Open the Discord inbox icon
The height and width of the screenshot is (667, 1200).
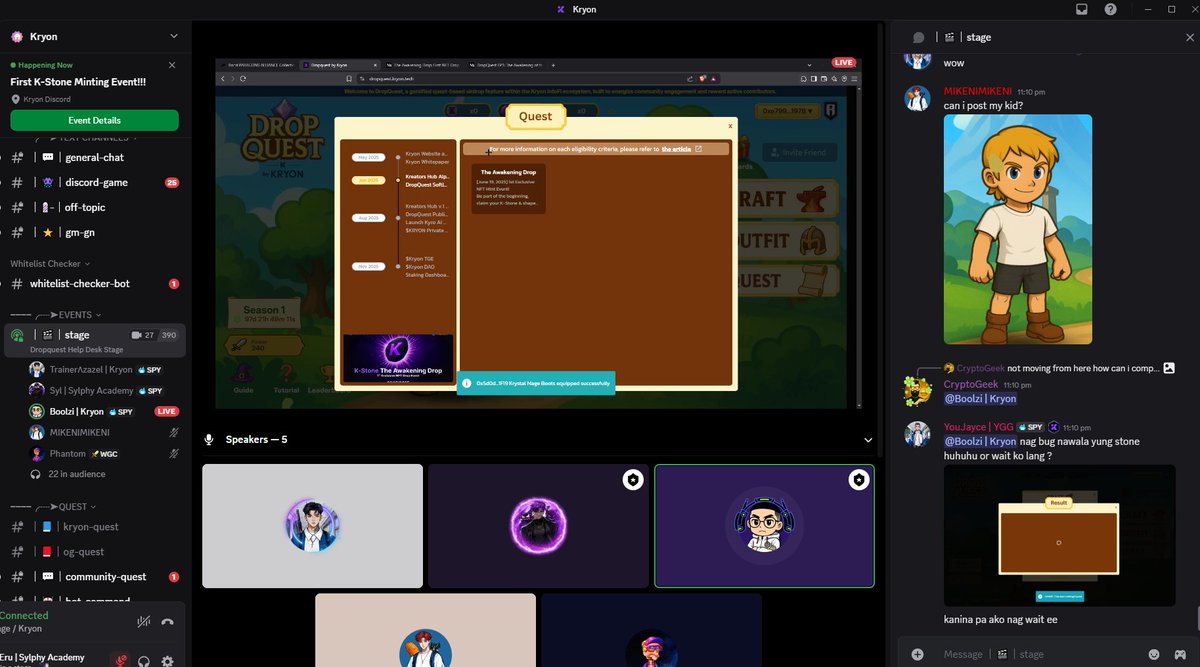pos(1082,9)
